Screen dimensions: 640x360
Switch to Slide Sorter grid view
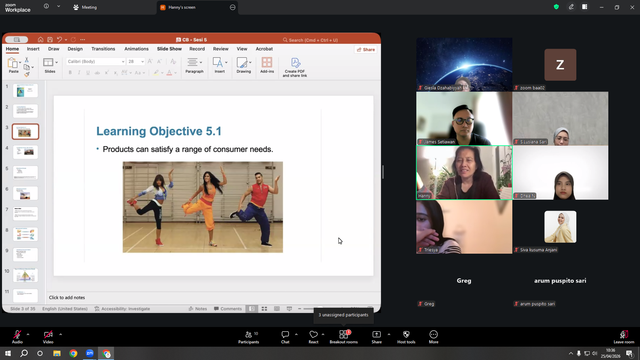[264, 309]
